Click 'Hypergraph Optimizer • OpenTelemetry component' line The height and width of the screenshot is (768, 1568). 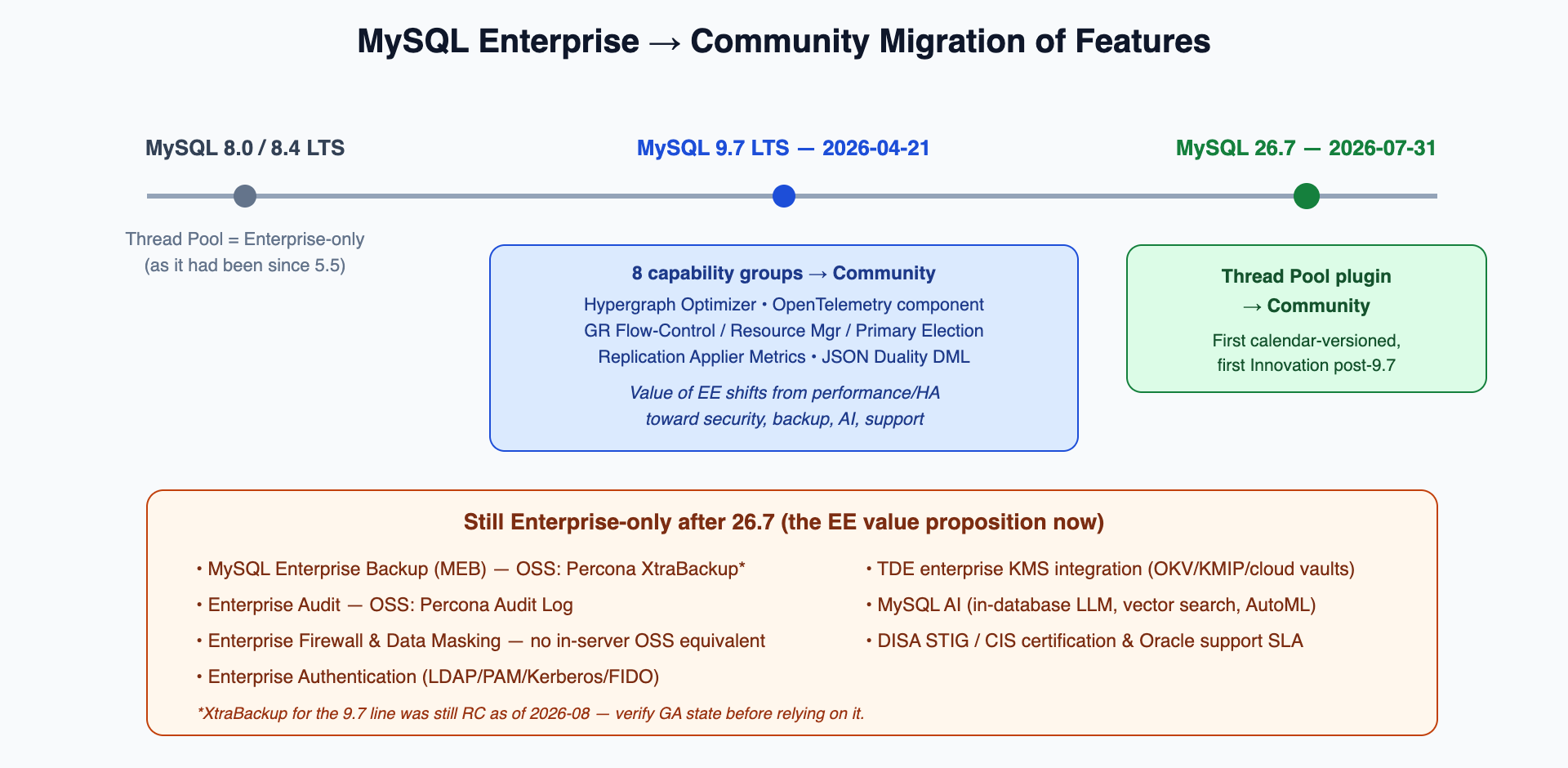click(784, 305)
